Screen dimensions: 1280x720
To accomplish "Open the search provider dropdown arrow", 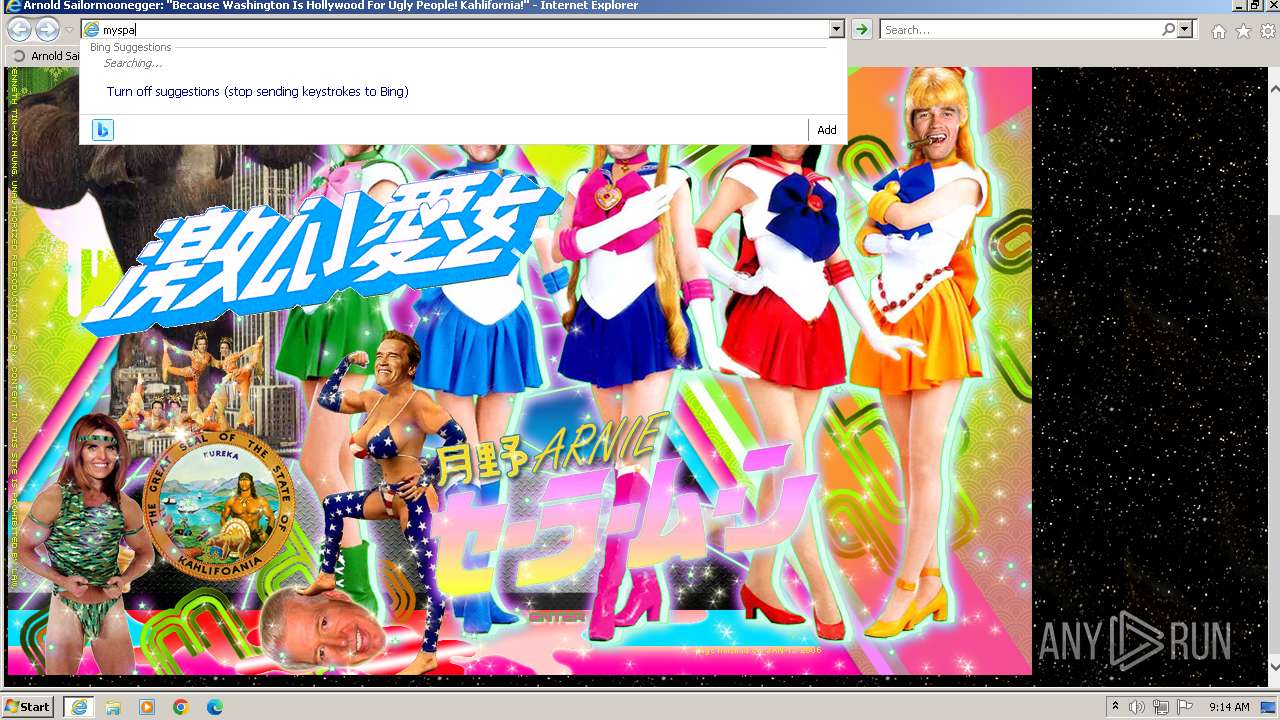I will pos(1185,30).
